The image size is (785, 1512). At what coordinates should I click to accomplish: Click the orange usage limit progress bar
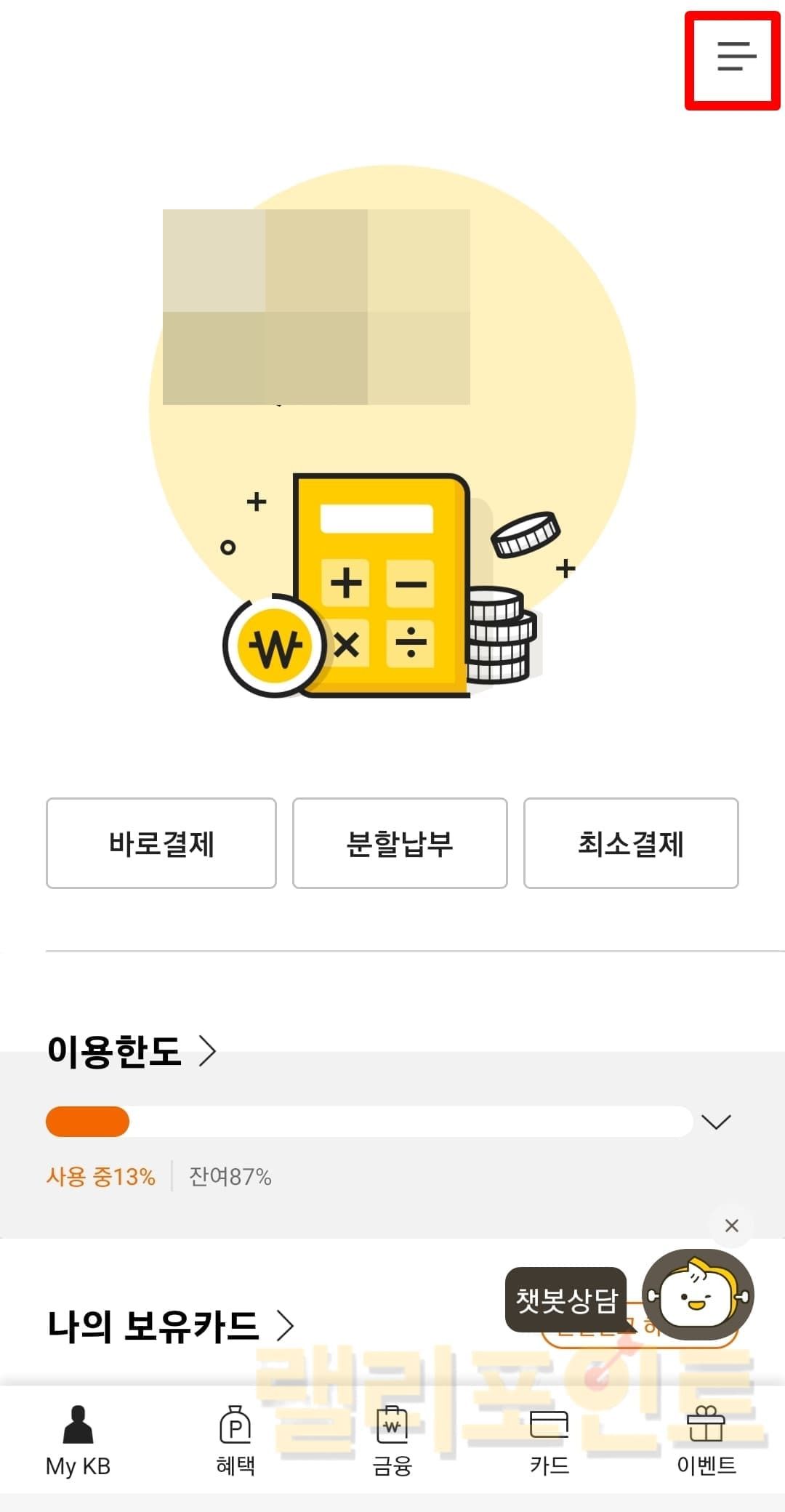87,1122
